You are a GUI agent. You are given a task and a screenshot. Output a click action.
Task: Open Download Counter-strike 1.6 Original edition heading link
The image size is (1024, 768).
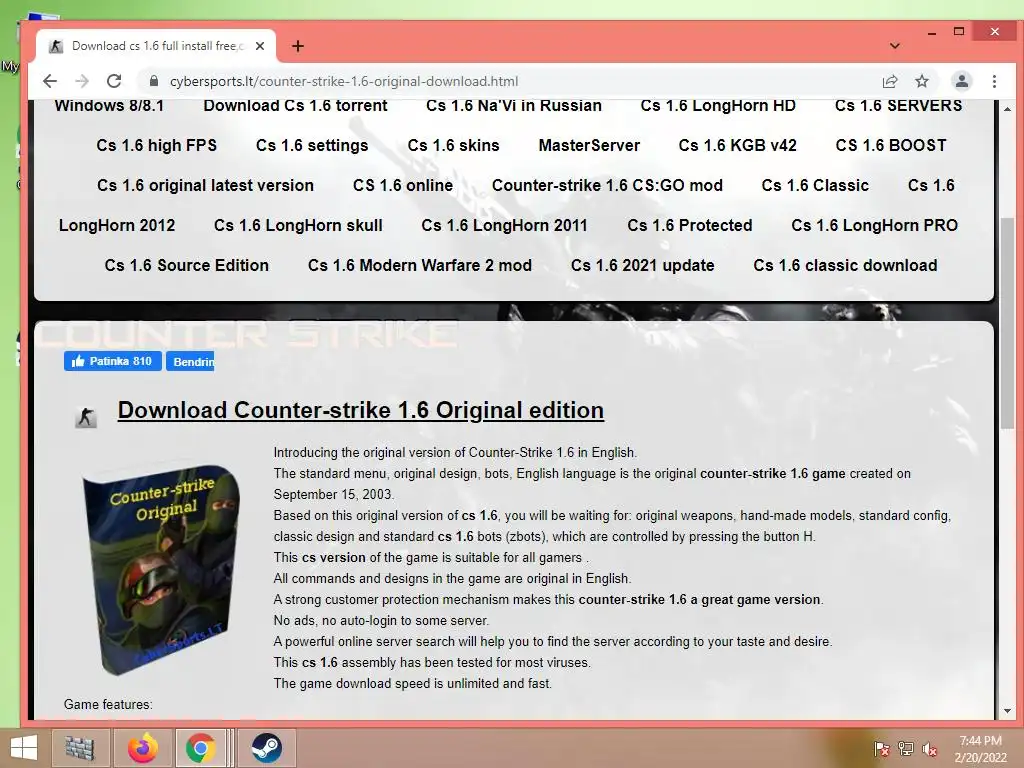click(360, 410)
